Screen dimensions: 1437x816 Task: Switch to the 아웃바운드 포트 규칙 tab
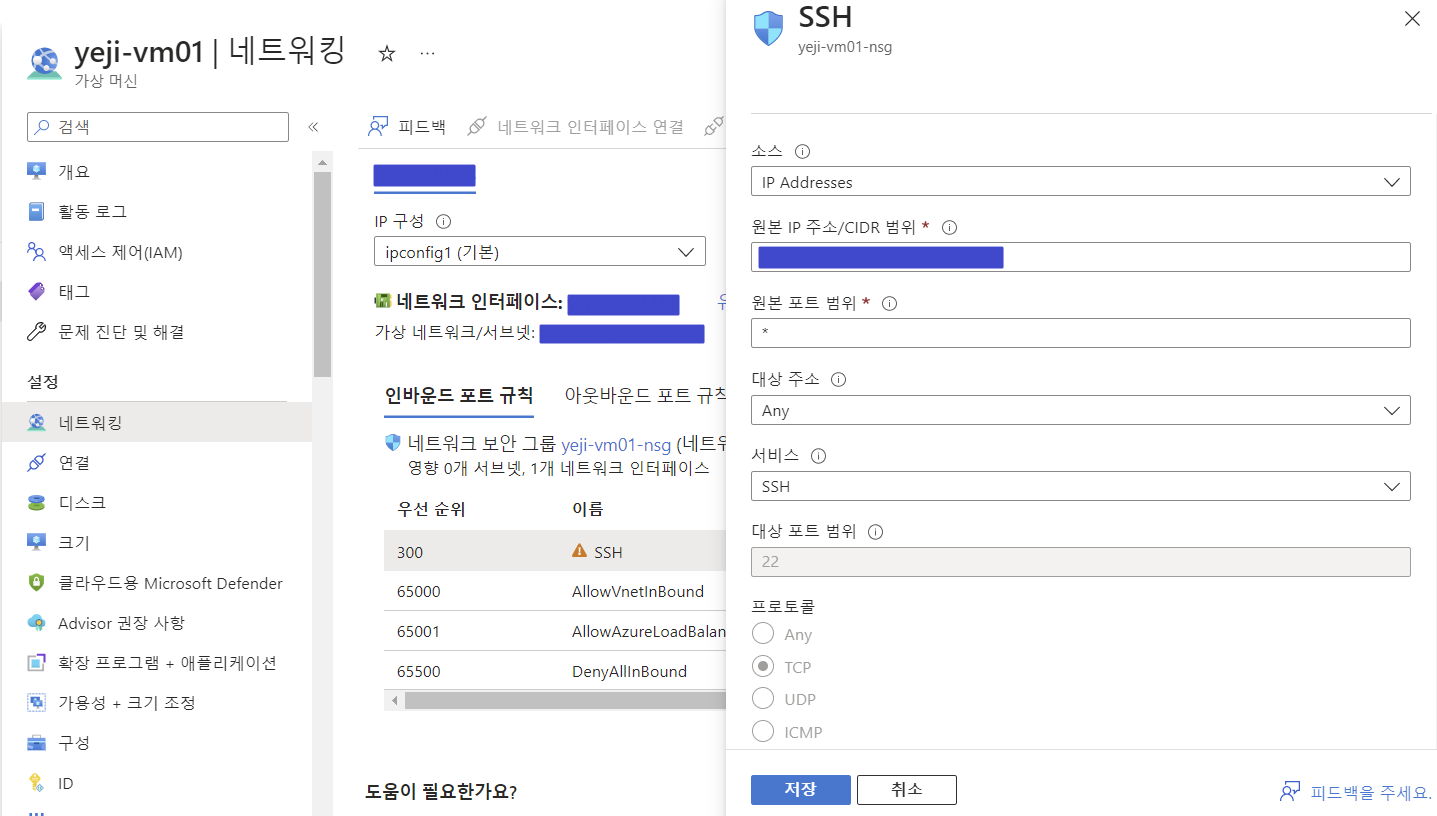point(646,395)
